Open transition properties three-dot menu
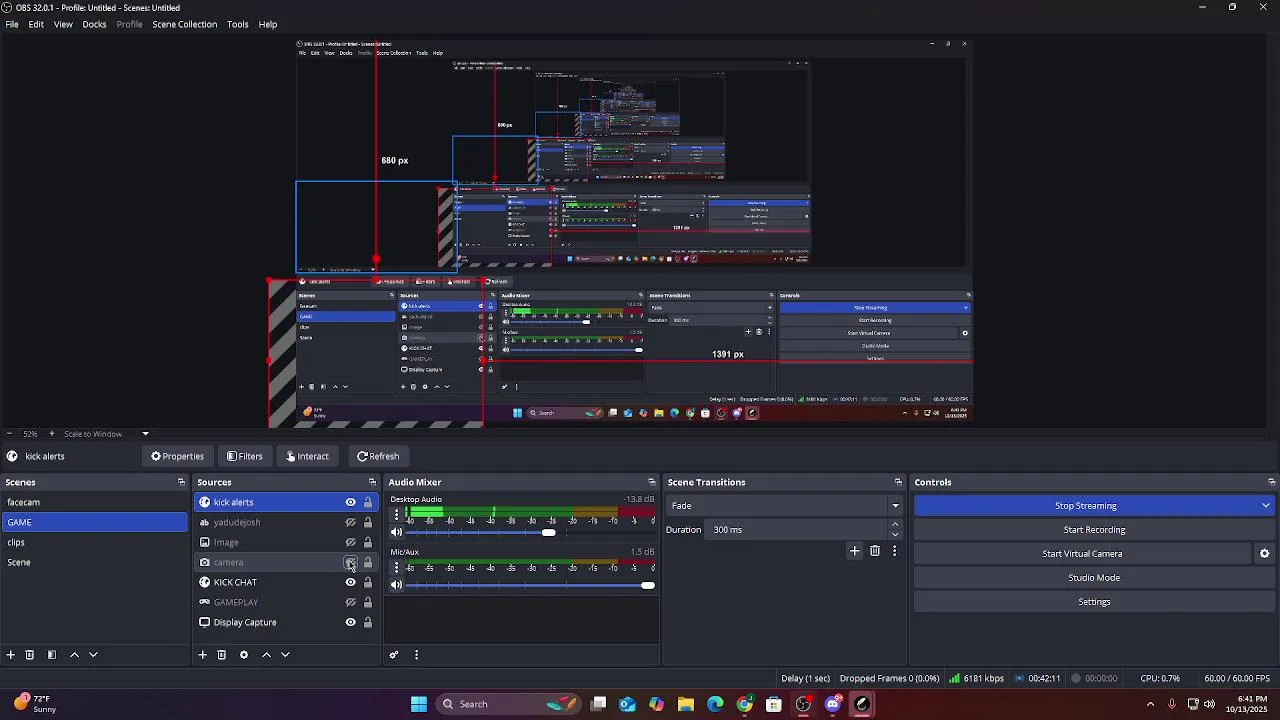The width and height of the screenshot is (1280, 720). [894, 551]
